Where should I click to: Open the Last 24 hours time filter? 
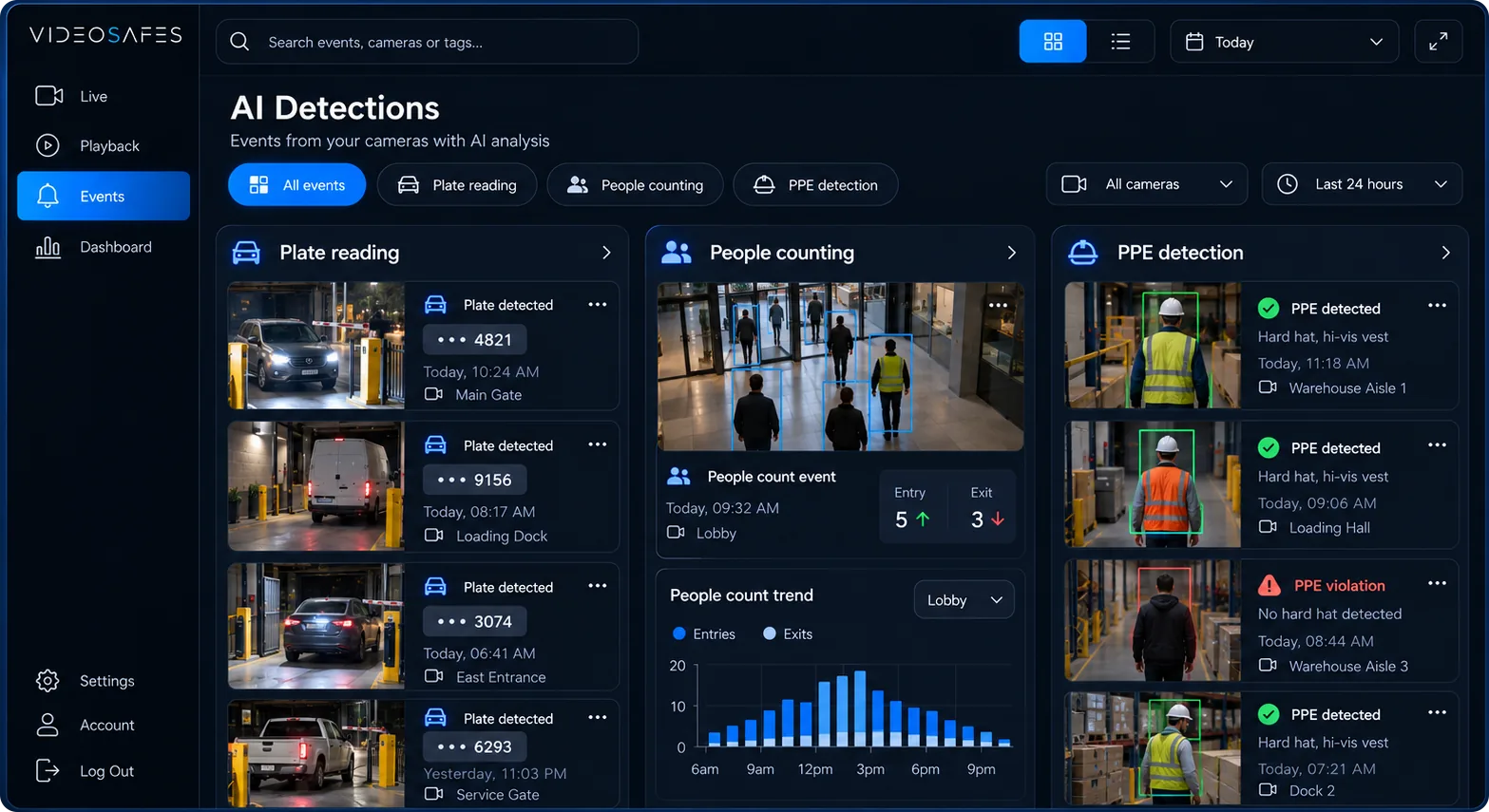tap(1362, 184)
